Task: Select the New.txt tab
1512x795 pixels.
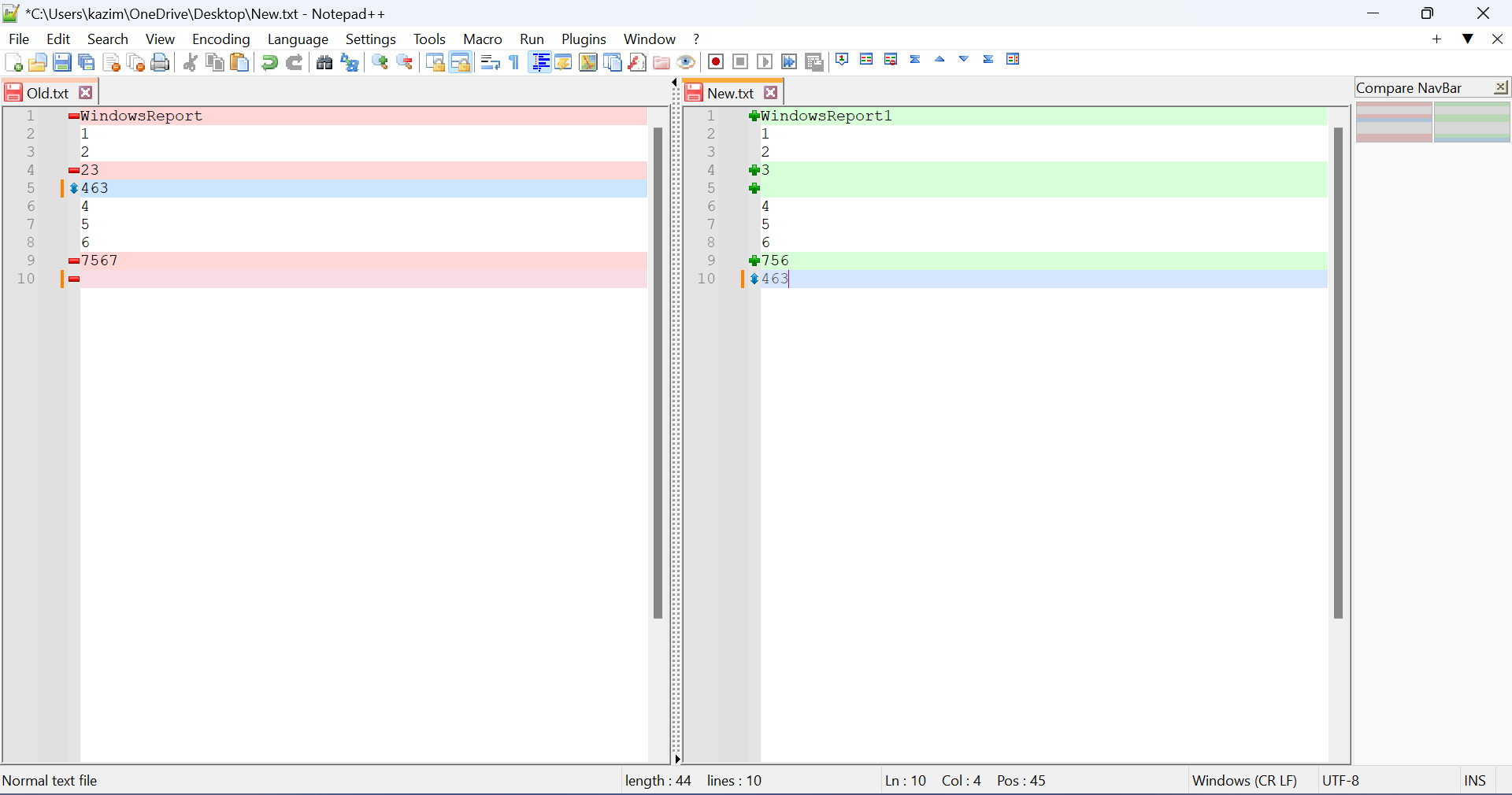Action: click(x=731, y=93)
